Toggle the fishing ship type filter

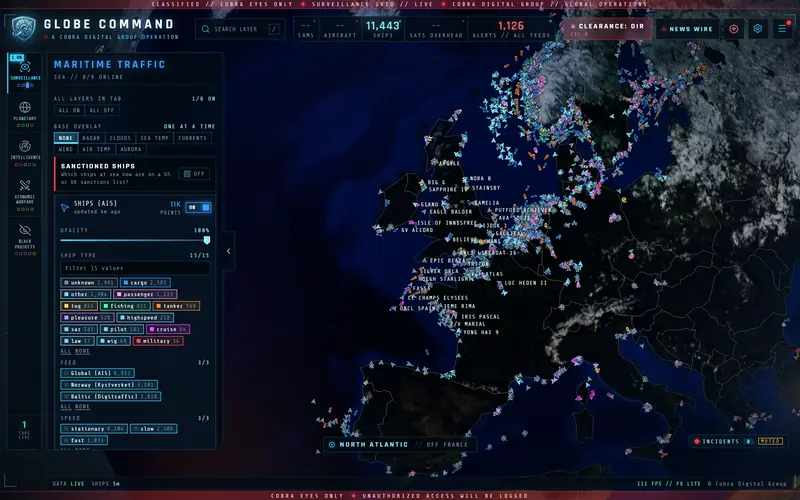125,306
